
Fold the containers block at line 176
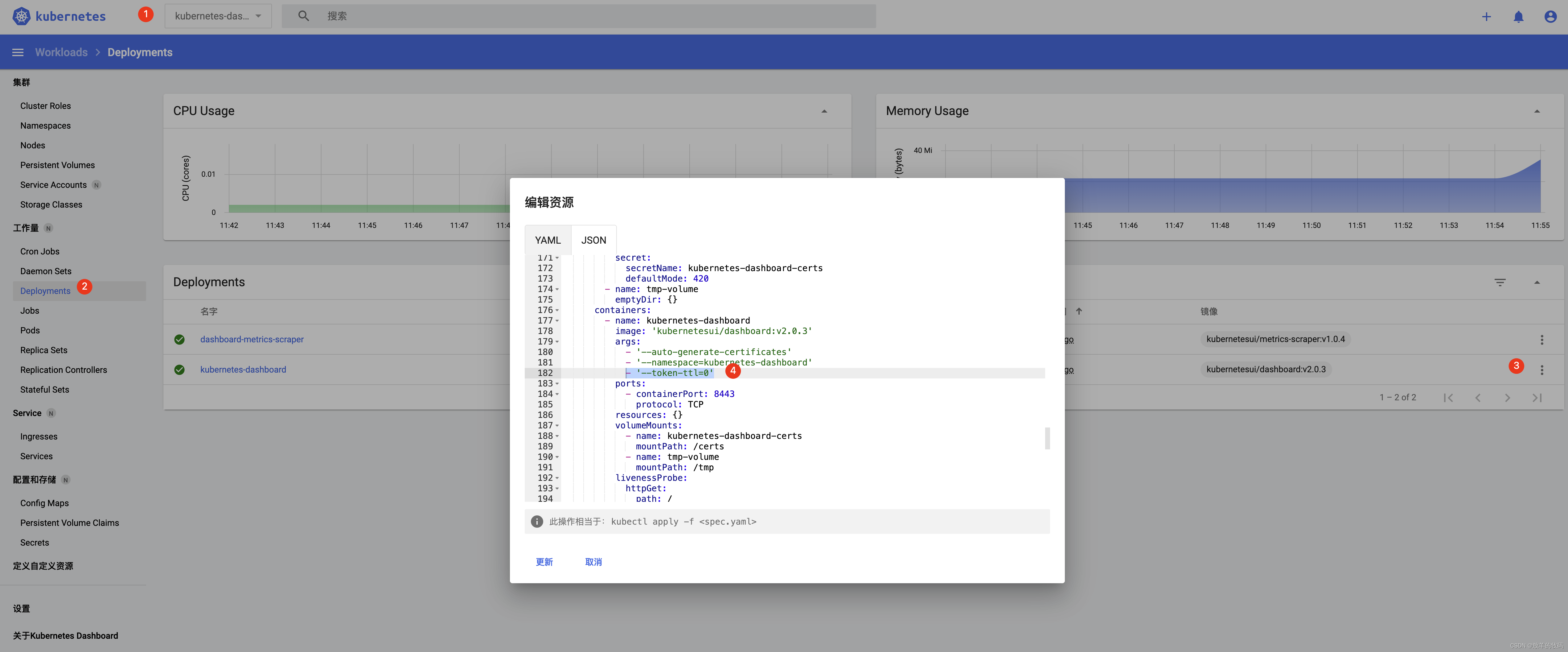[557, 311]
